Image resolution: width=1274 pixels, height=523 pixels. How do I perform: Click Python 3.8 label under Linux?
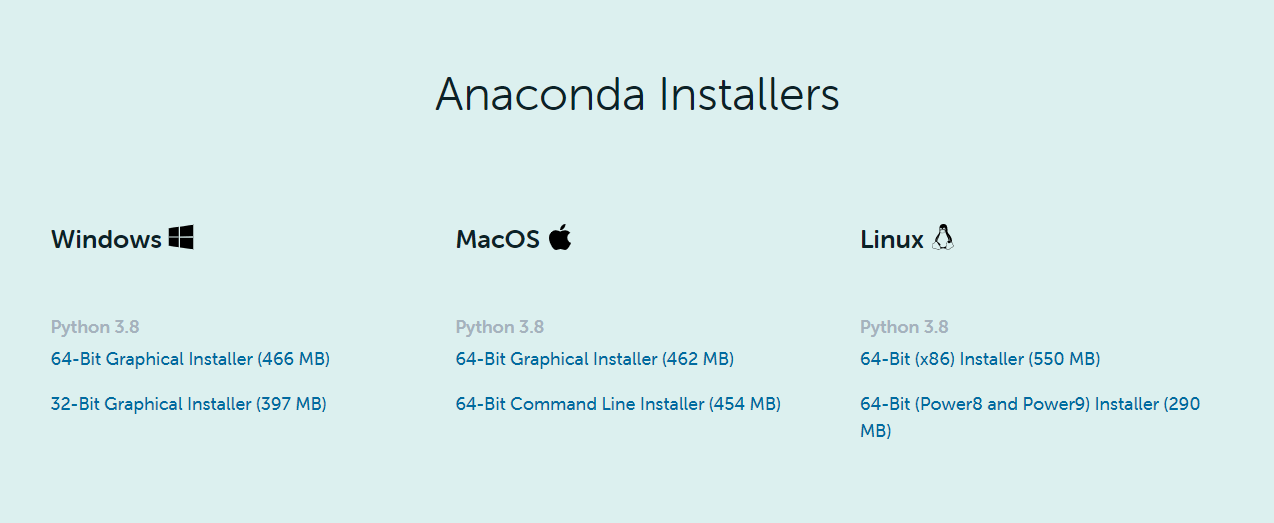tap(904, 327)
